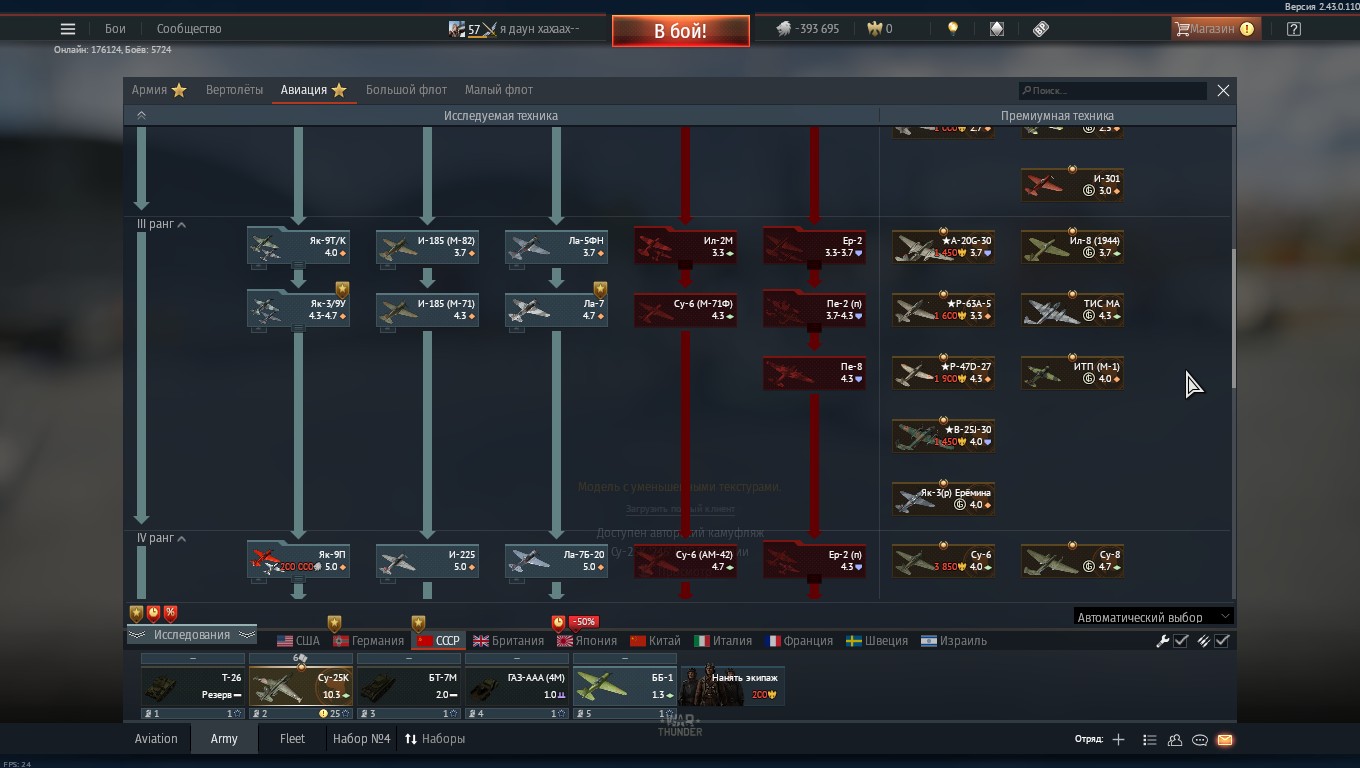Open the Наборы presets list

pyautogui.click(x=435, y=739)
